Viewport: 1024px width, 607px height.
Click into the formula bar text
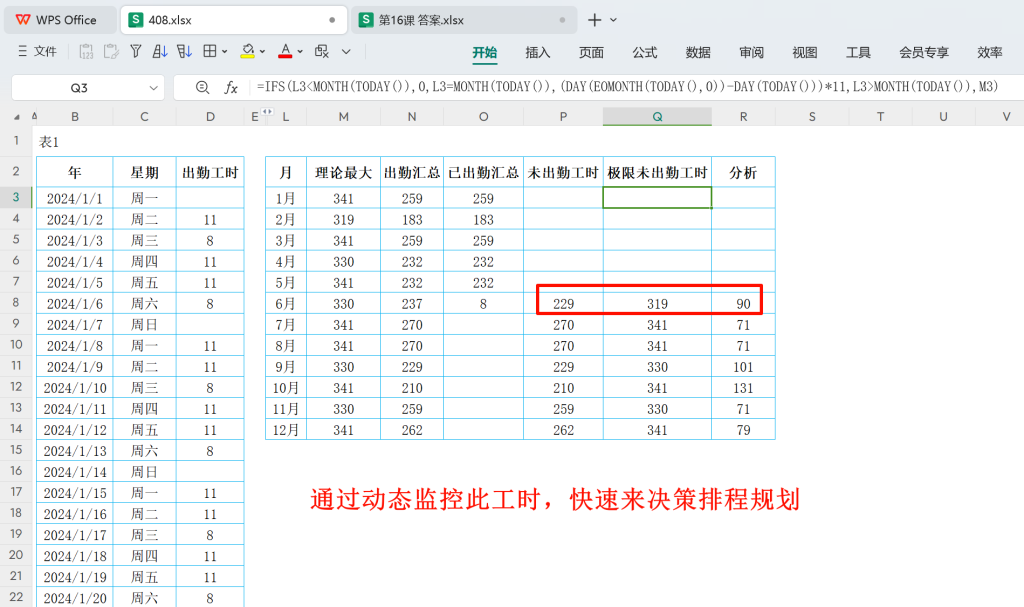tap(627, 87)
